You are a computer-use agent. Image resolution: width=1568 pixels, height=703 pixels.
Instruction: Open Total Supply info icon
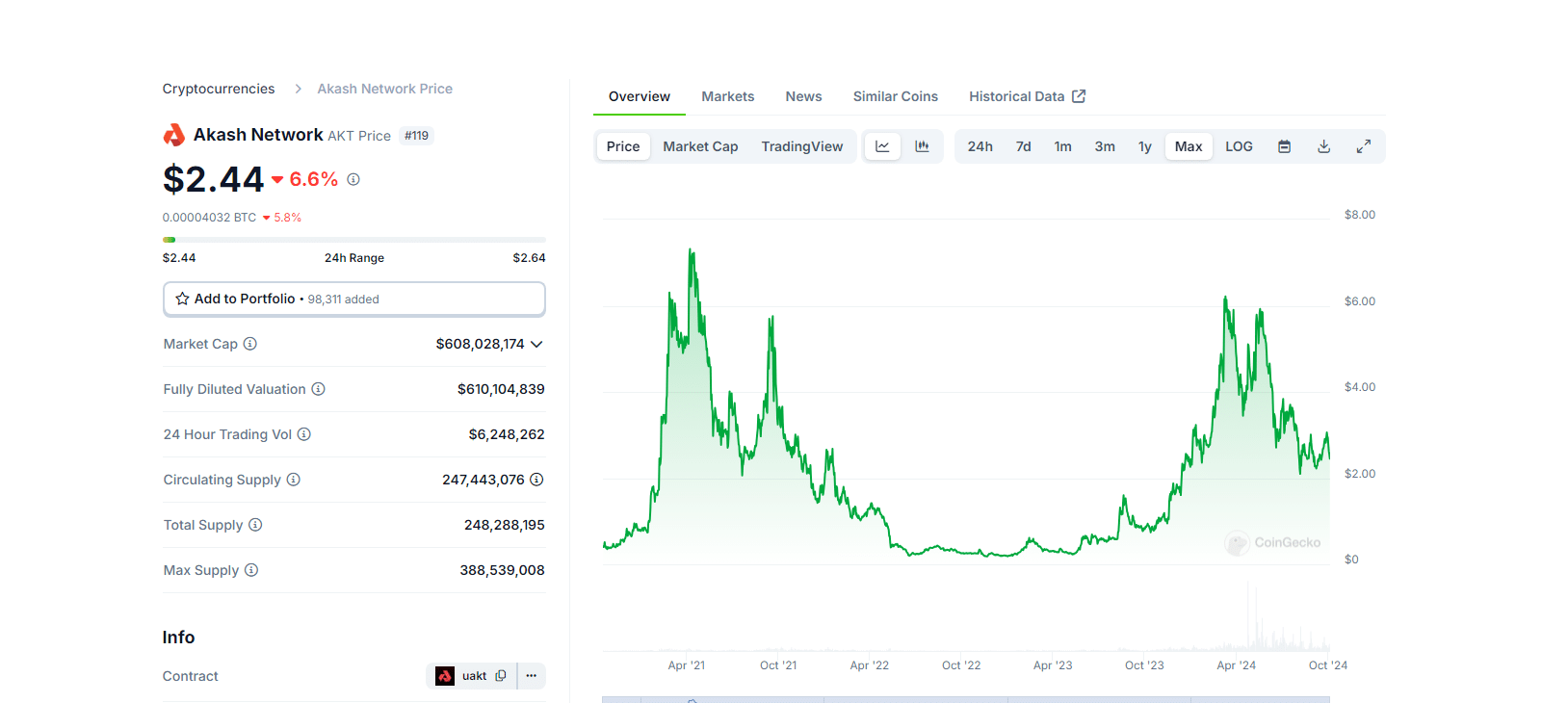point(255,525)
